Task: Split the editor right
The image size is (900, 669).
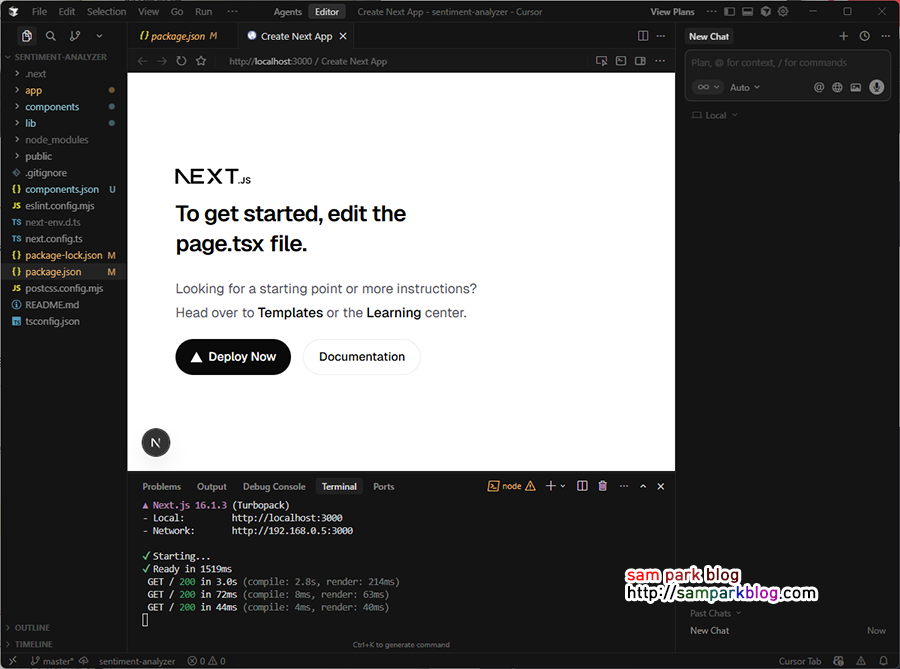Action: click(x=643, y=36)
